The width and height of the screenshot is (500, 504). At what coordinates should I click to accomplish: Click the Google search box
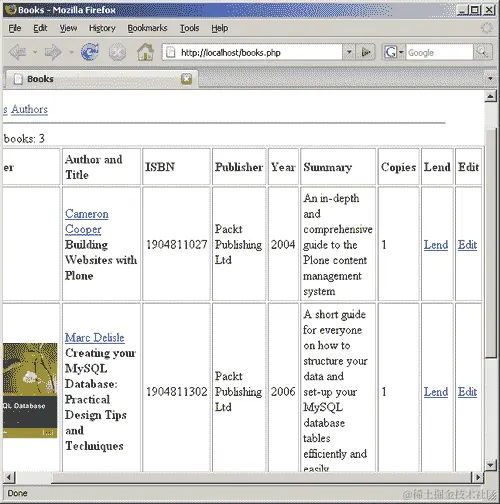tap(439, 52)
